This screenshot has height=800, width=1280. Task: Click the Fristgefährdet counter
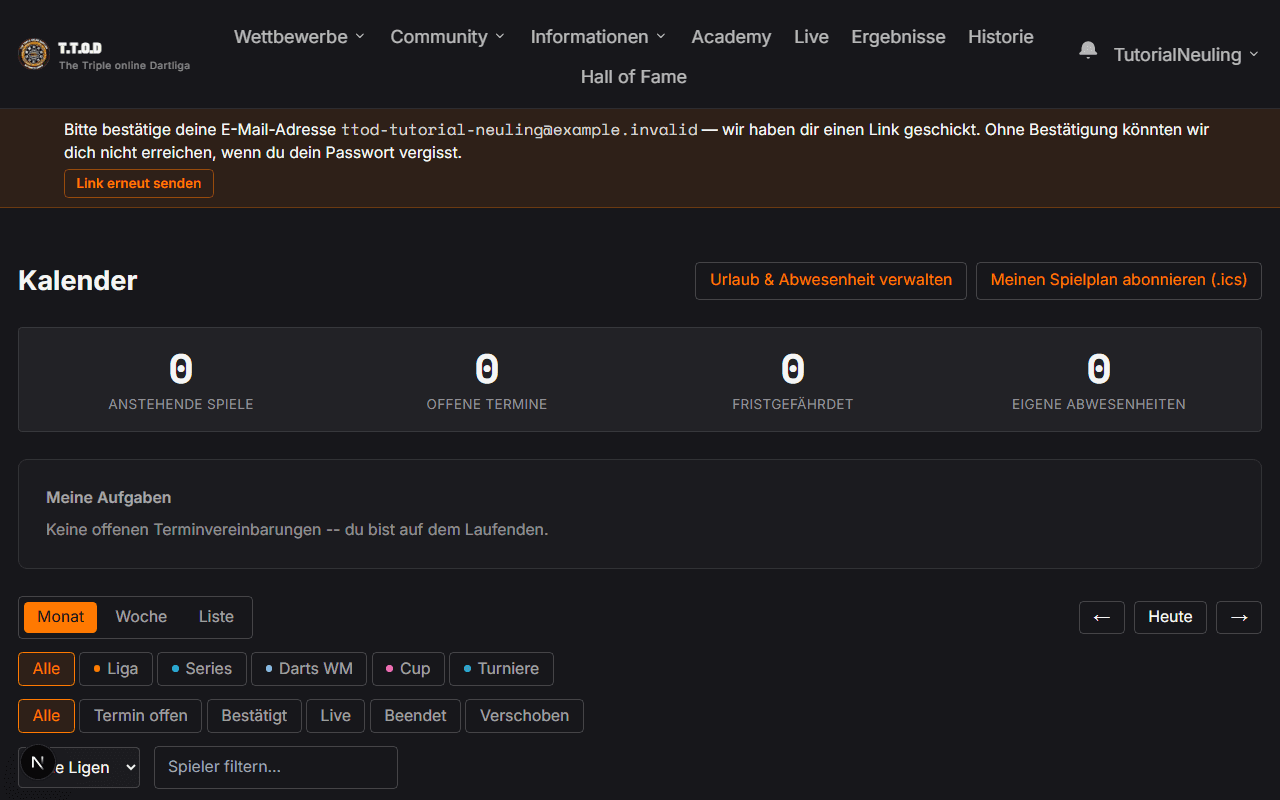click(x=793, y=380)
